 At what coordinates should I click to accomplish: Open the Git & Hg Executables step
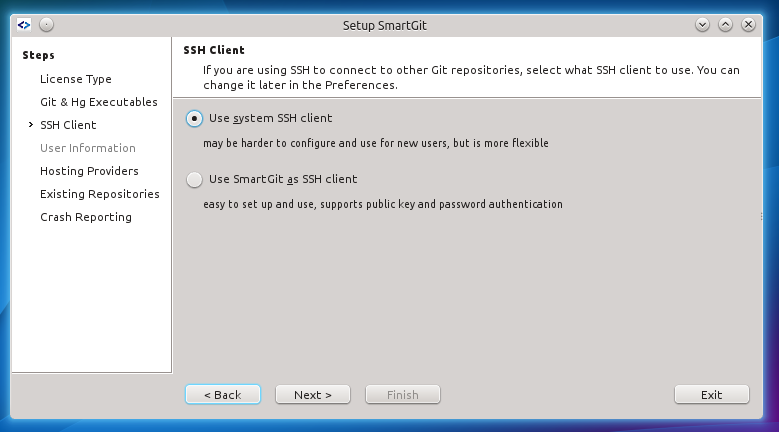click(x=99, y=102)
